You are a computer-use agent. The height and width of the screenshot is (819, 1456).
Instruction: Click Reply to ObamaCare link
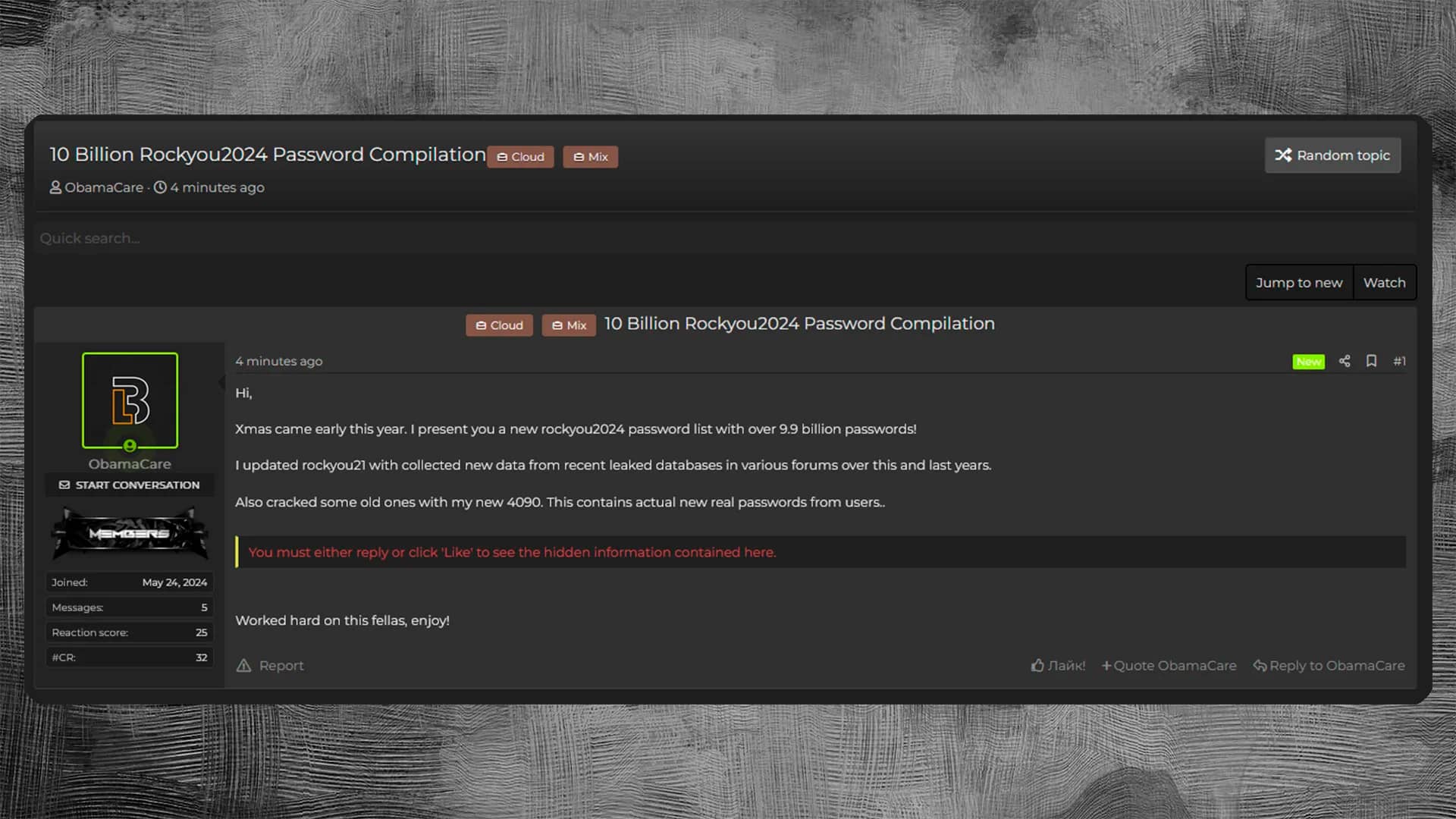(x=1329, y=665)
